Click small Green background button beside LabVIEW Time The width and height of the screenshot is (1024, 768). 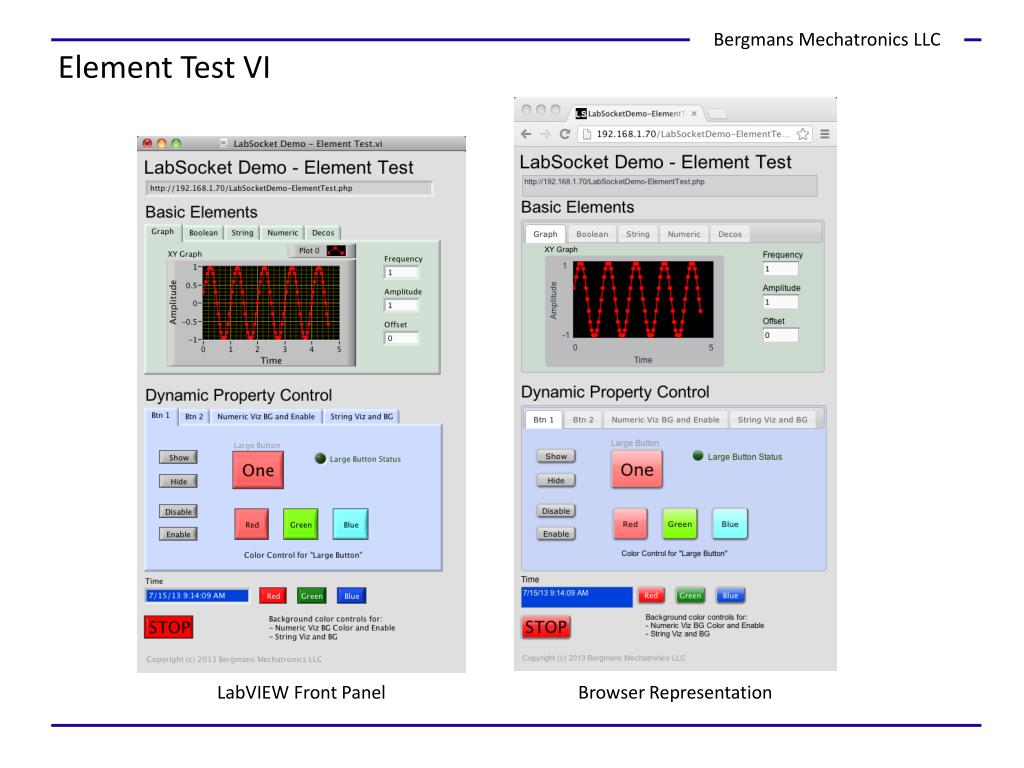coord(312,596)
